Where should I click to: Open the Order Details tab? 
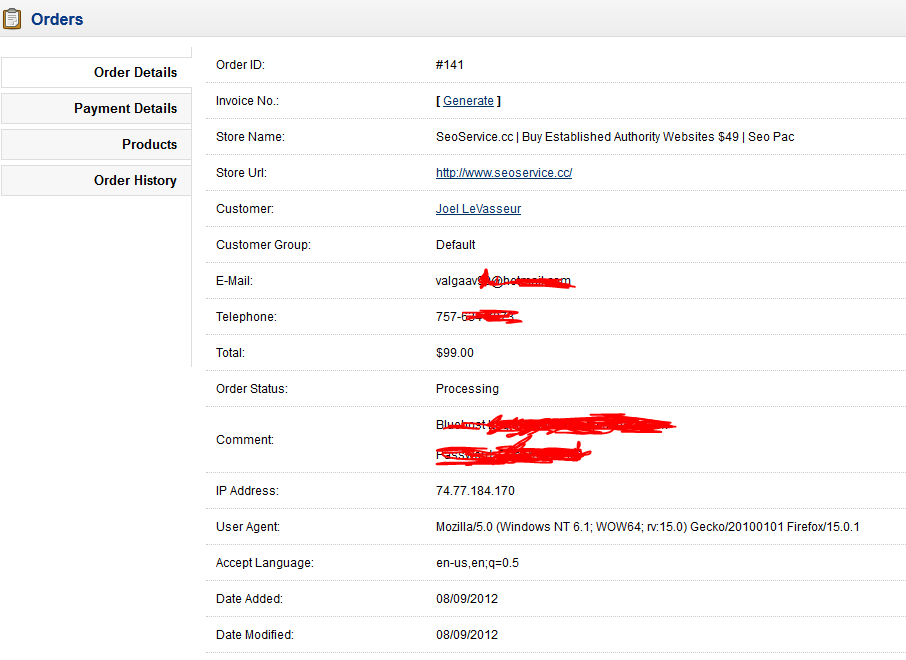coord(96,72)
